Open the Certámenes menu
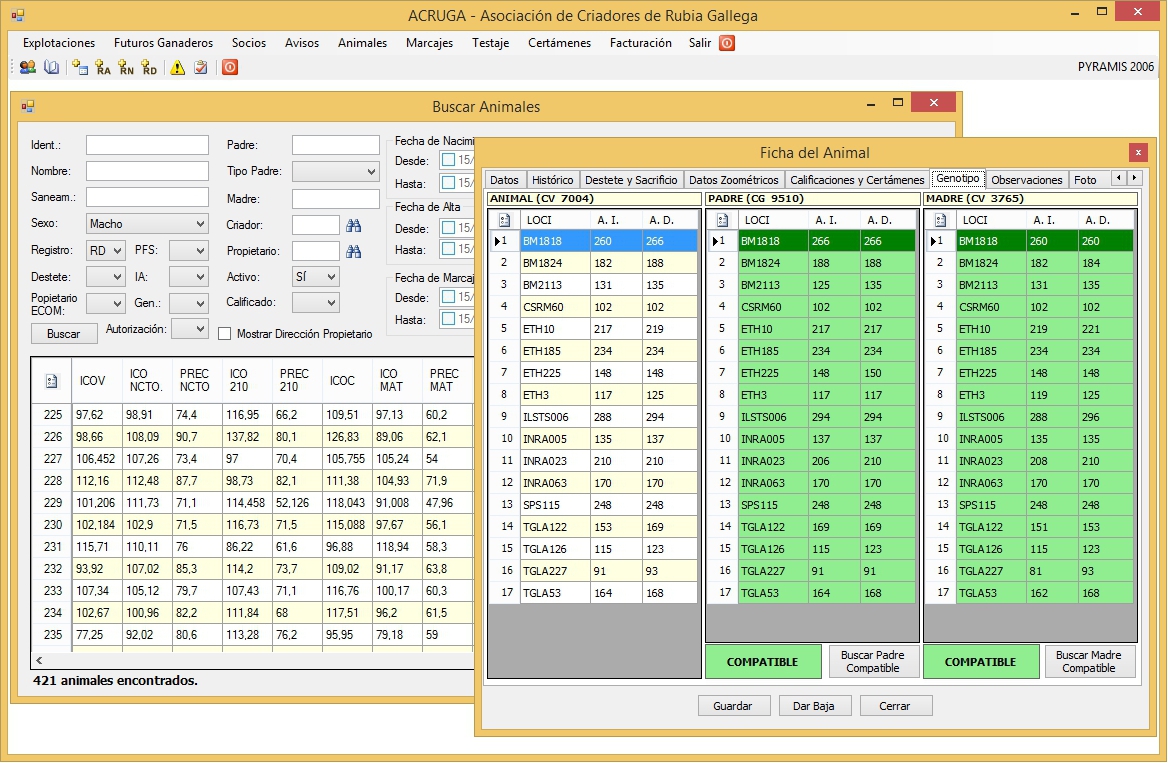Screen dimensions: 1168x763 [x=559, y=43]
